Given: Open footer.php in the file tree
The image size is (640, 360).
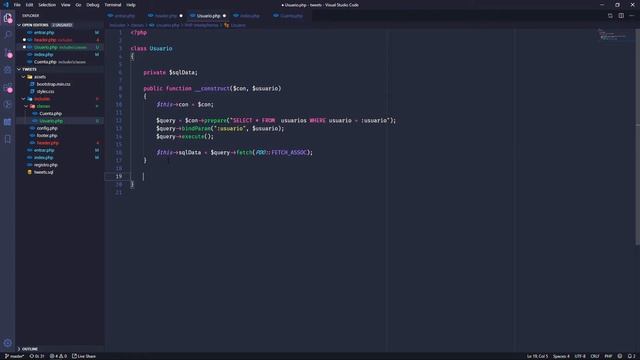Looking at the screenshot, I should click(x=47, y=136).
